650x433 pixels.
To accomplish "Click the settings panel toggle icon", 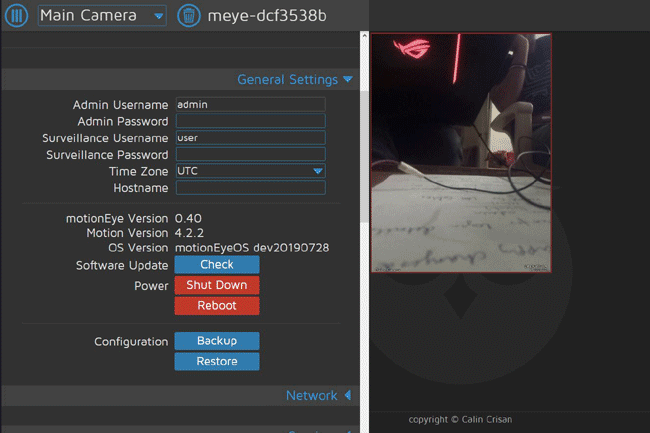I will pos(16,15).
